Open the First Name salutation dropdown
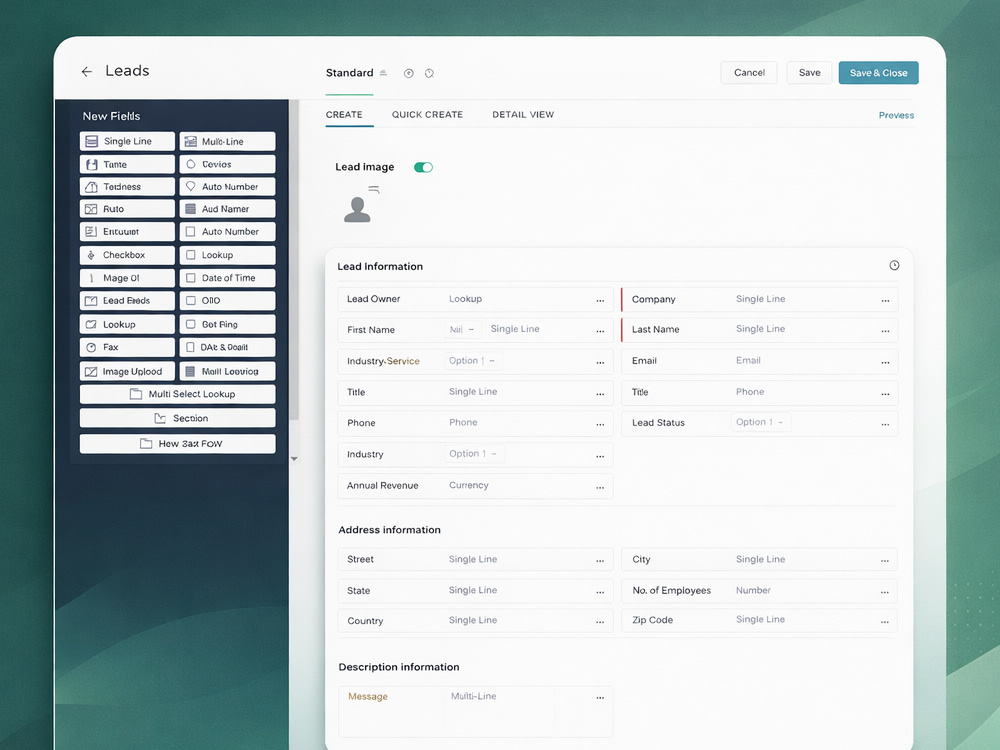 463,330
